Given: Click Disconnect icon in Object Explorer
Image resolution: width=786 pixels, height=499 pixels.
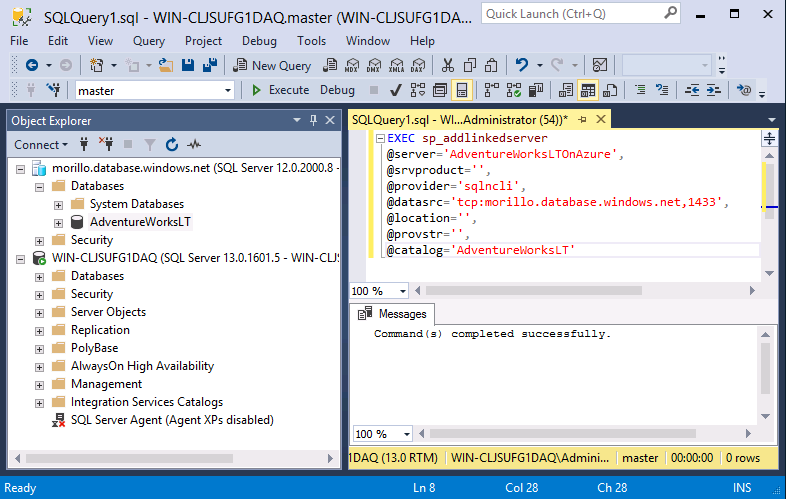Looking at the screenshot, I should (x=106, y=144).
